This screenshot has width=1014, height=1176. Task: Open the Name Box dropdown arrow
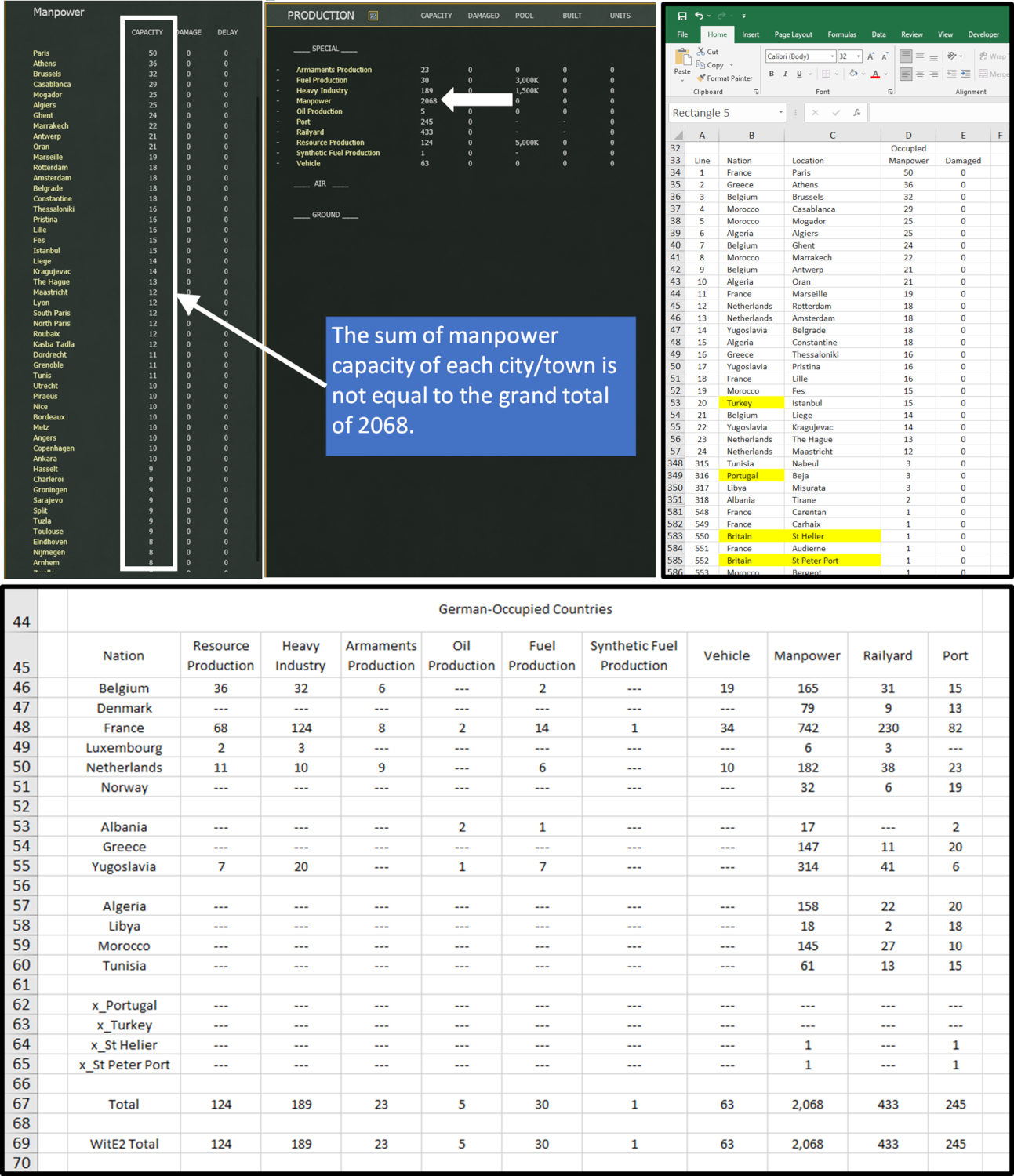click(780, 113)
